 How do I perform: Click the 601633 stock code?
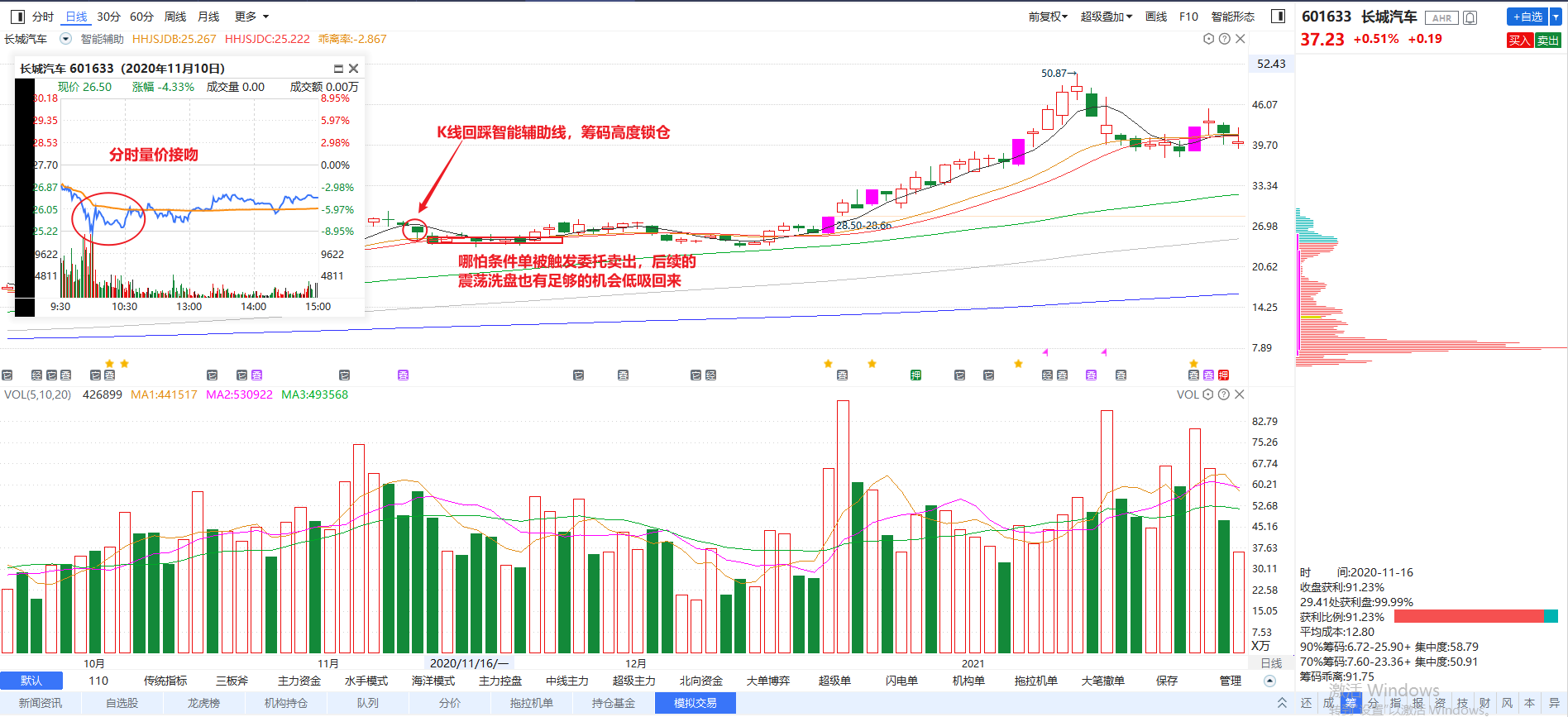click(1327, 17)
